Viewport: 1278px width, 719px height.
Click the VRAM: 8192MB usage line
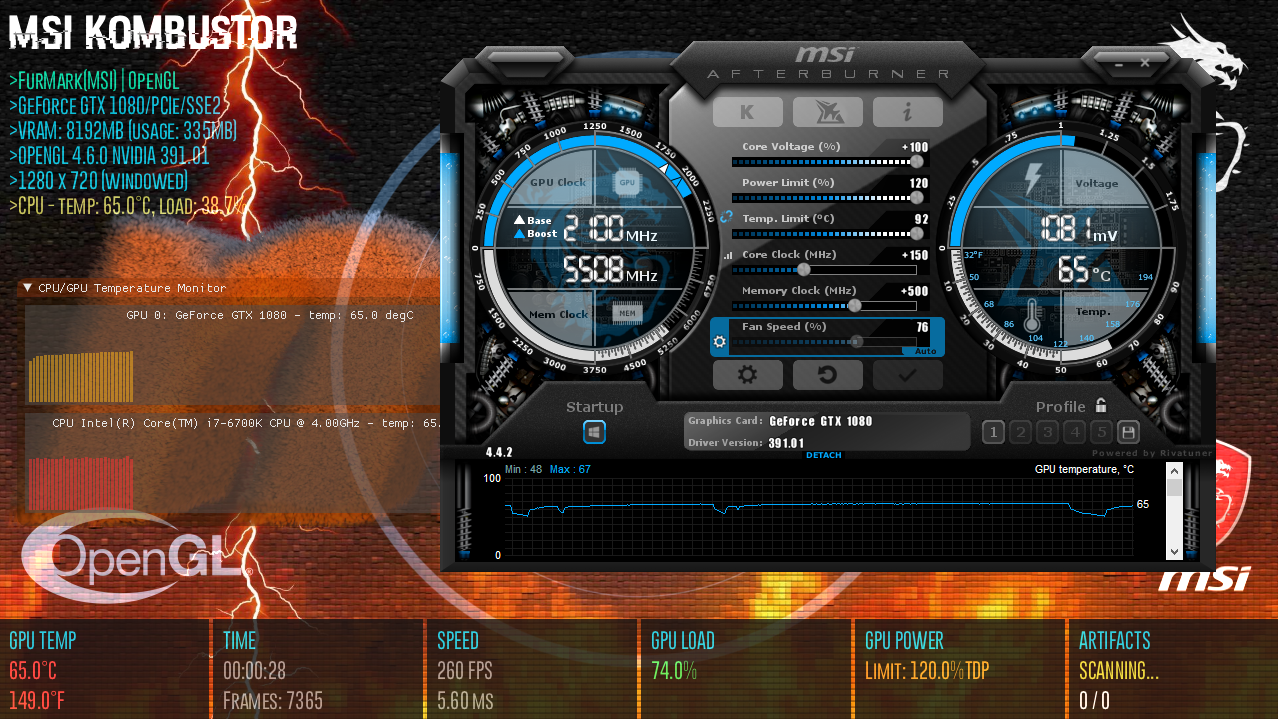pyautogui.click(x=123, y=130)
